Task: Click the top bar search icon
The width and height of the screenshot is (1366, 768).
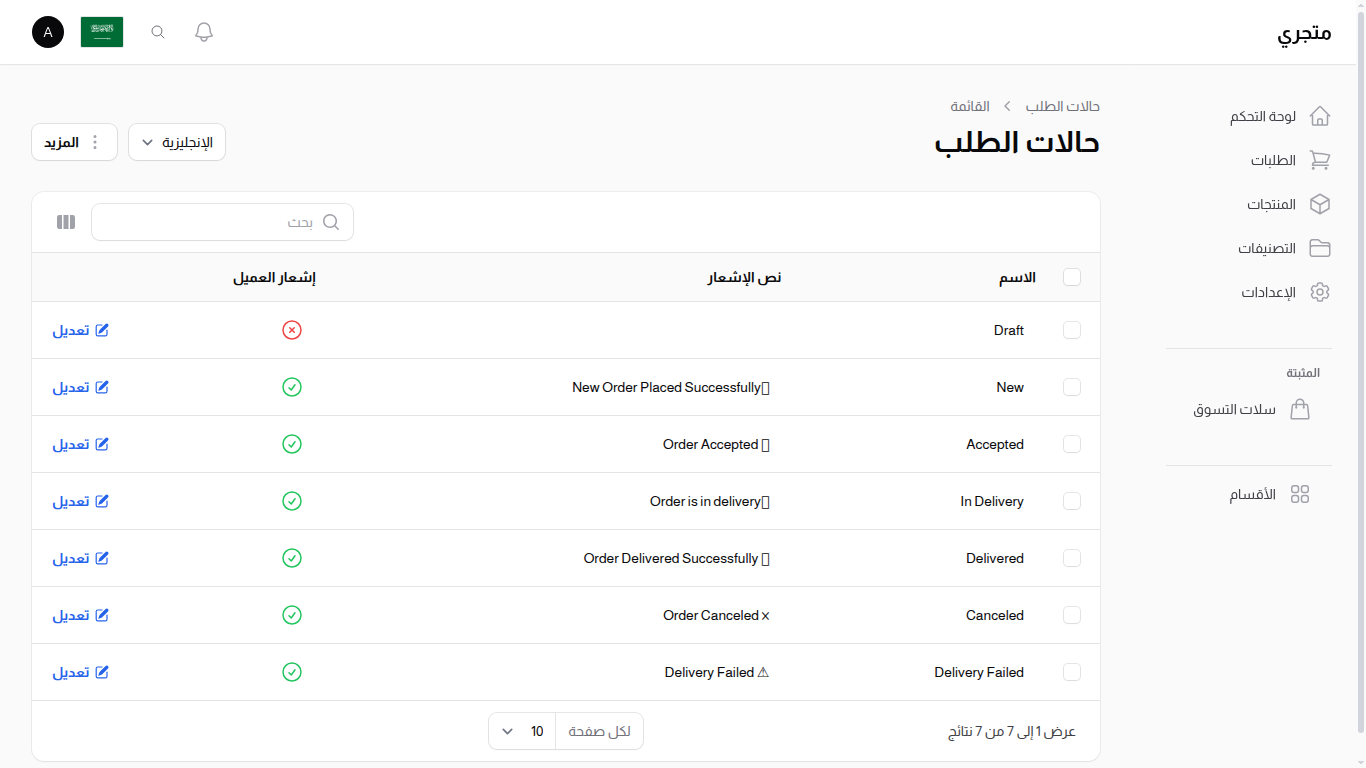Action: (157, 31)
